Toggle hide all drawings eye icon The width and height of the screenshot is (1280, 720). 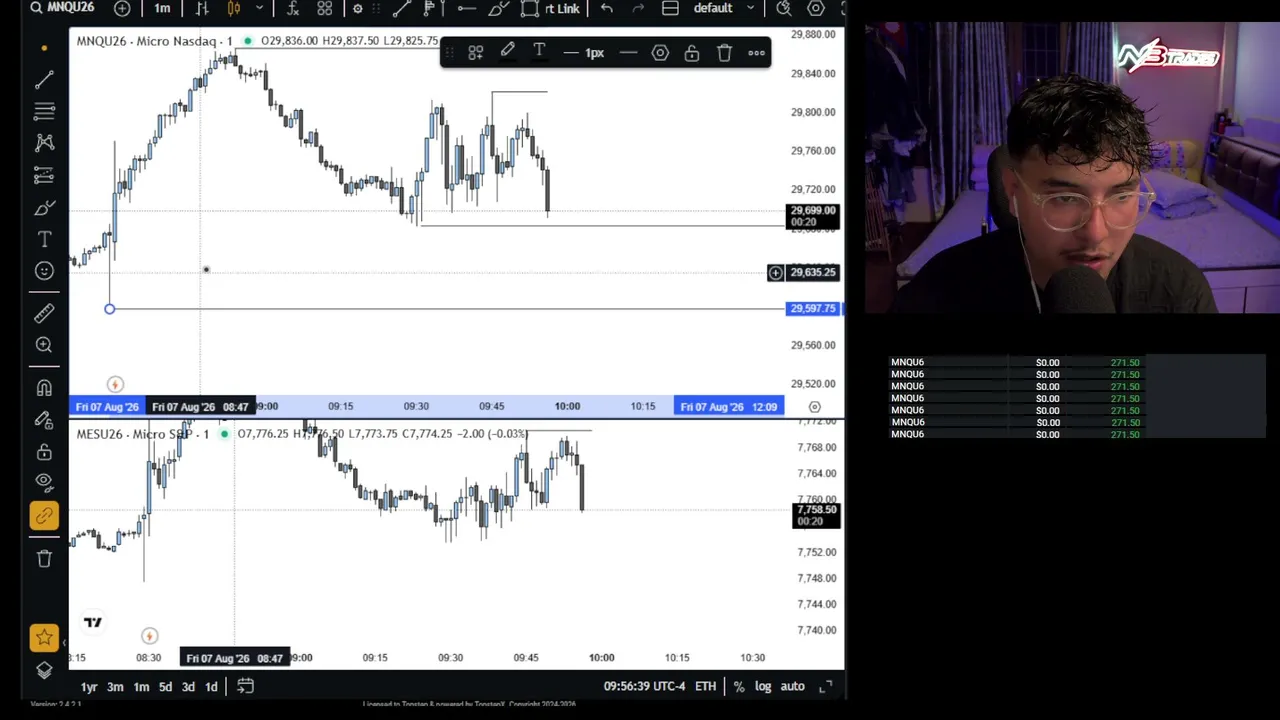(44, 482)
